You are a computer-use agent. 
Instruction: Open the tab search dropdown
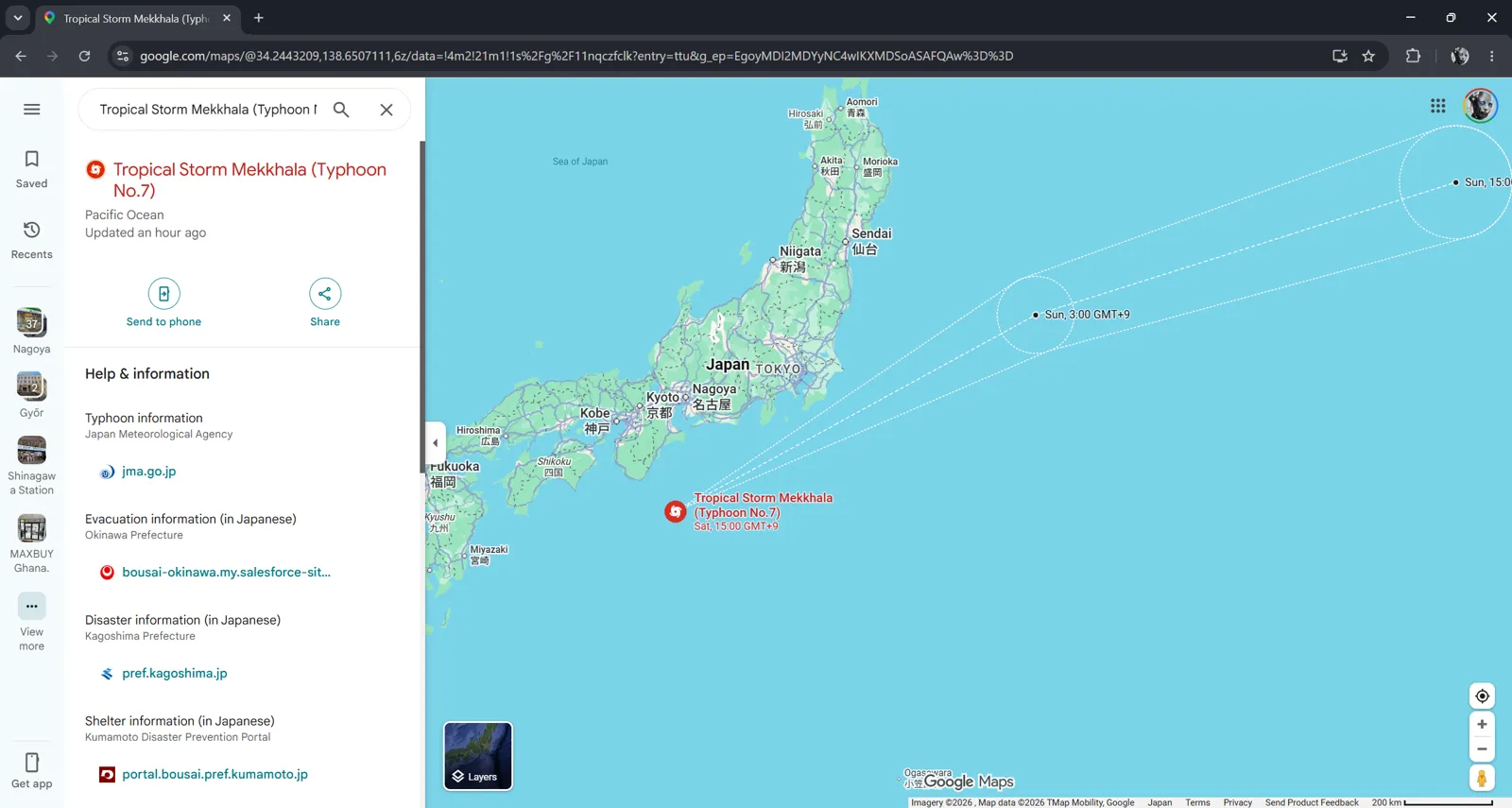[x=18, y=18]
